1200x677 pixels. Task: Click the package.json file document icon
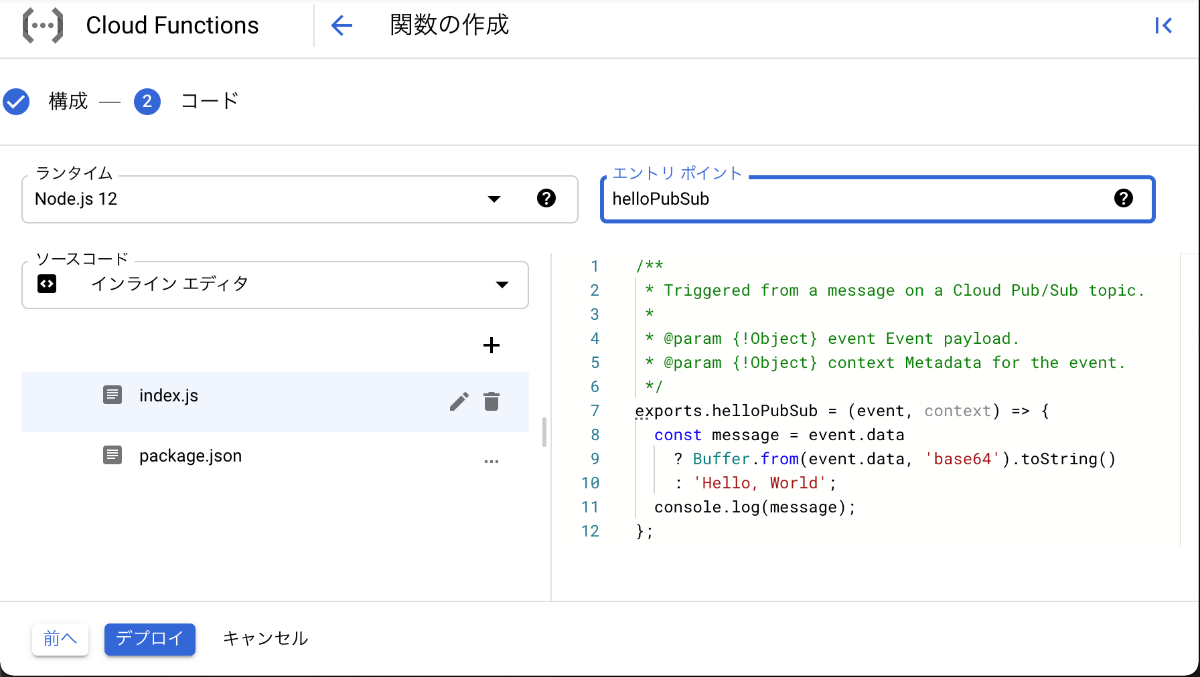[x=113, y=455]
